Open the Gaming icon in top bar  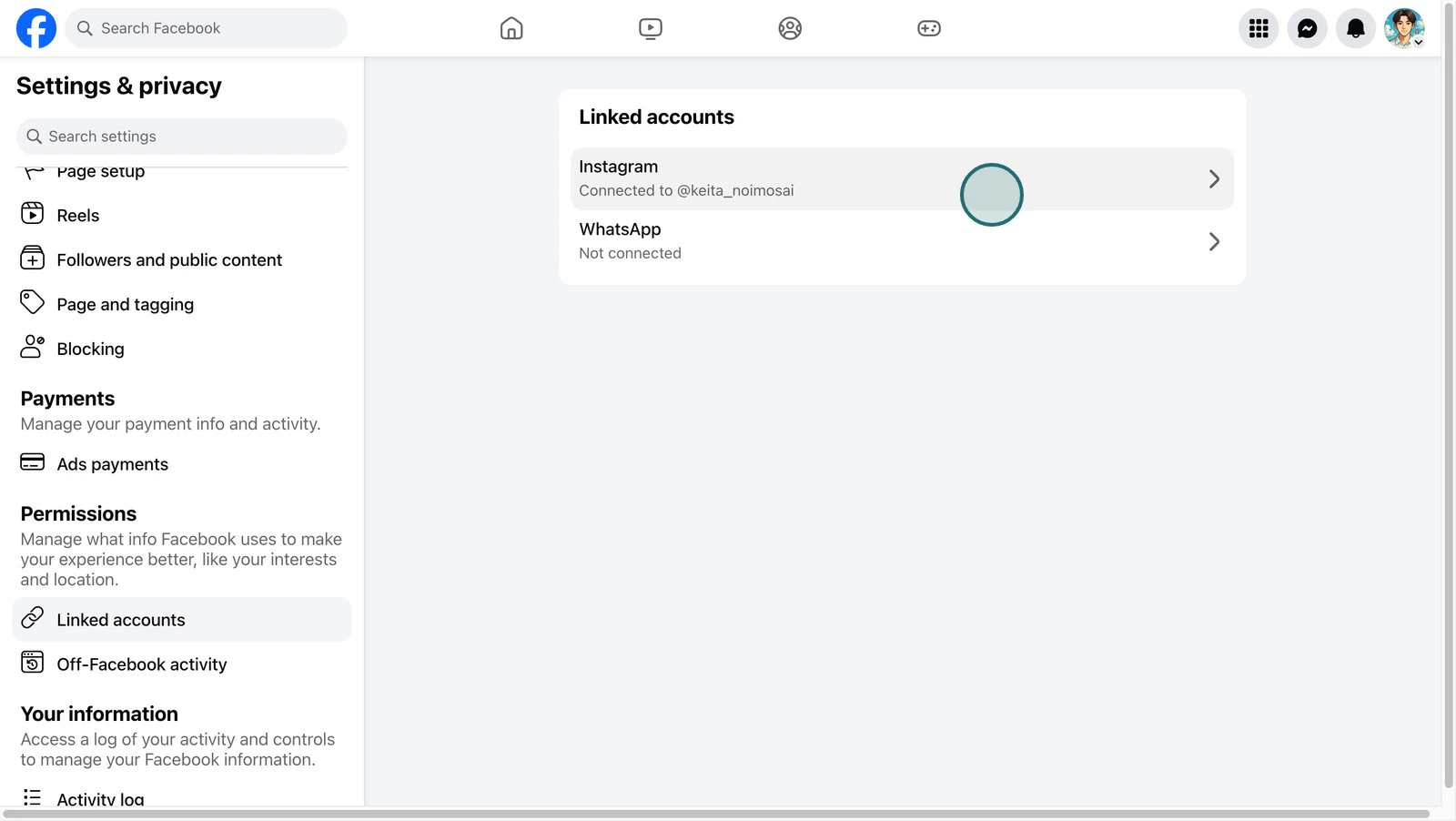coord(929,28)
